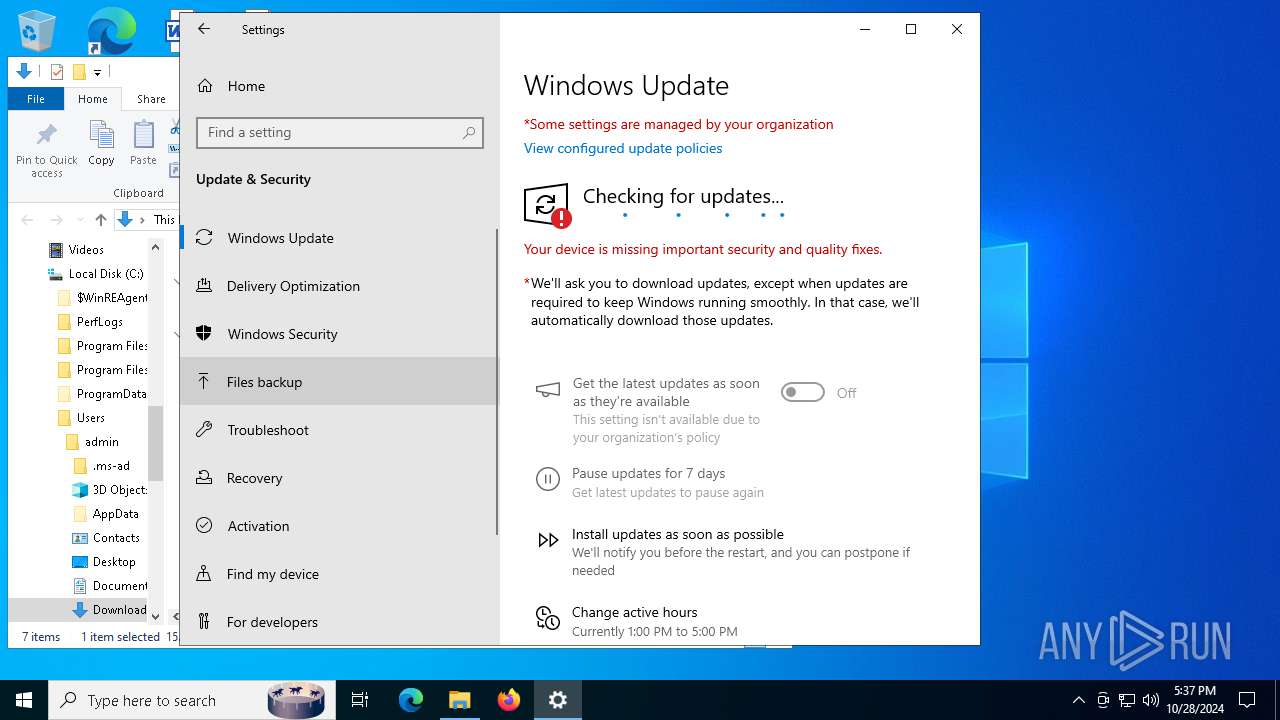
Task: Open Delivery Optimization
Action: click(340, 286)
